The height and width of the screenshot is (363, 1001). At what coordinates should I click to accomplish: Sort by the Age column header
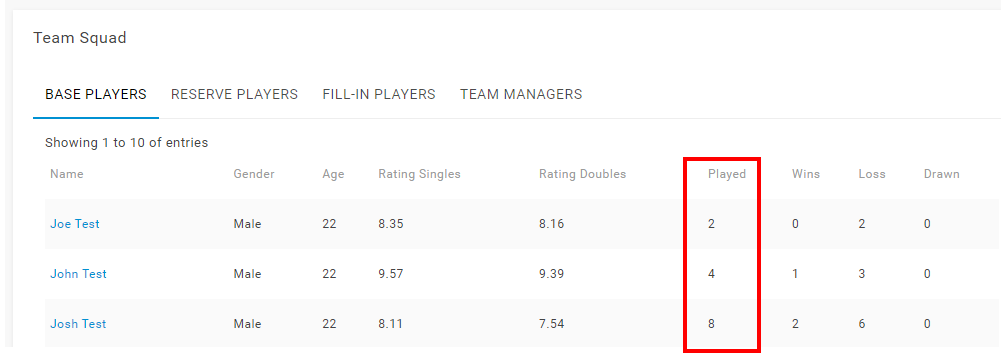(333, 174)
